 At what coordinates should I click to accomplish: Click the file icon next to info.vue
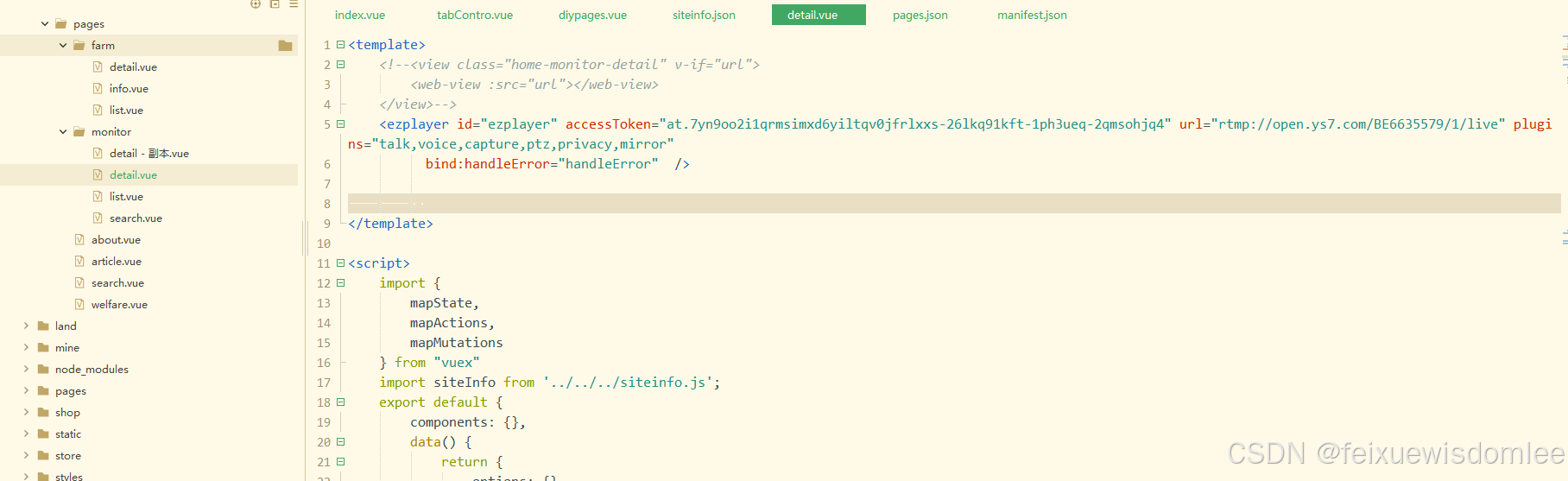(x=98, y=89)
